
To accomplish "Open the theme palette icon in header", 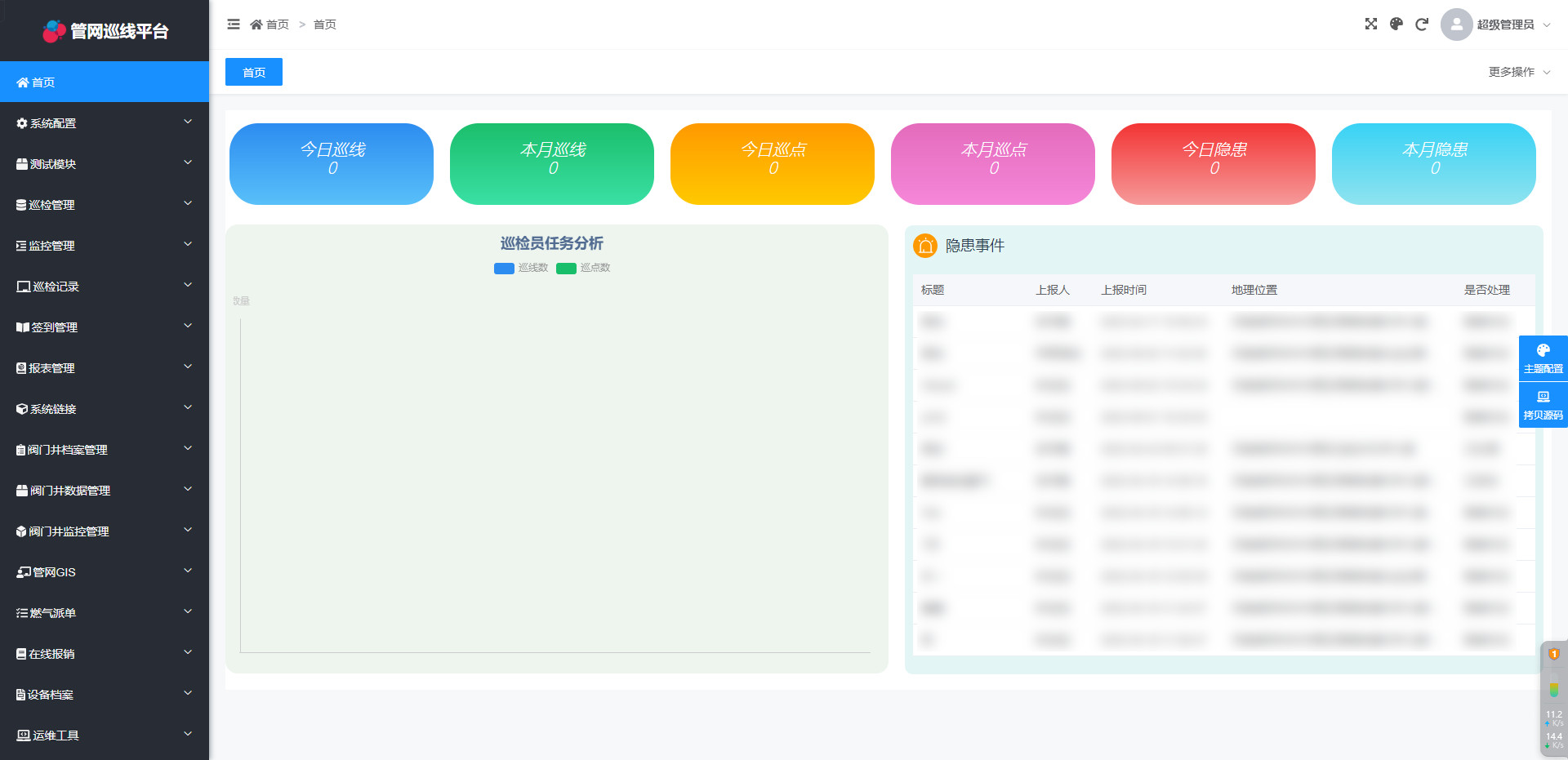I will (1396, 24).
